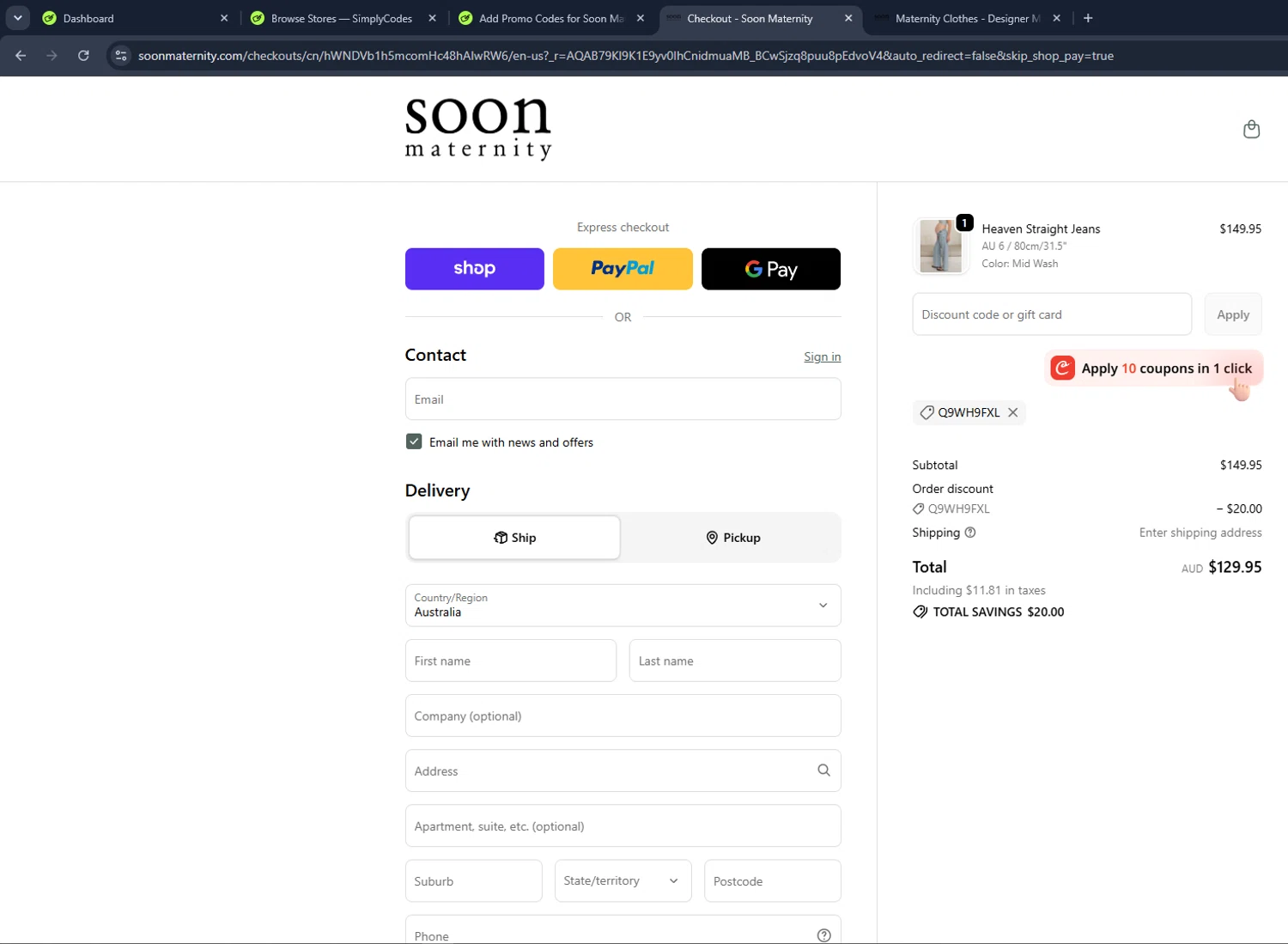This screenshot has width=1288, height=944.
Task: Click the Heaven Straight Jeans product name
Action: (x=1041, y=228)
